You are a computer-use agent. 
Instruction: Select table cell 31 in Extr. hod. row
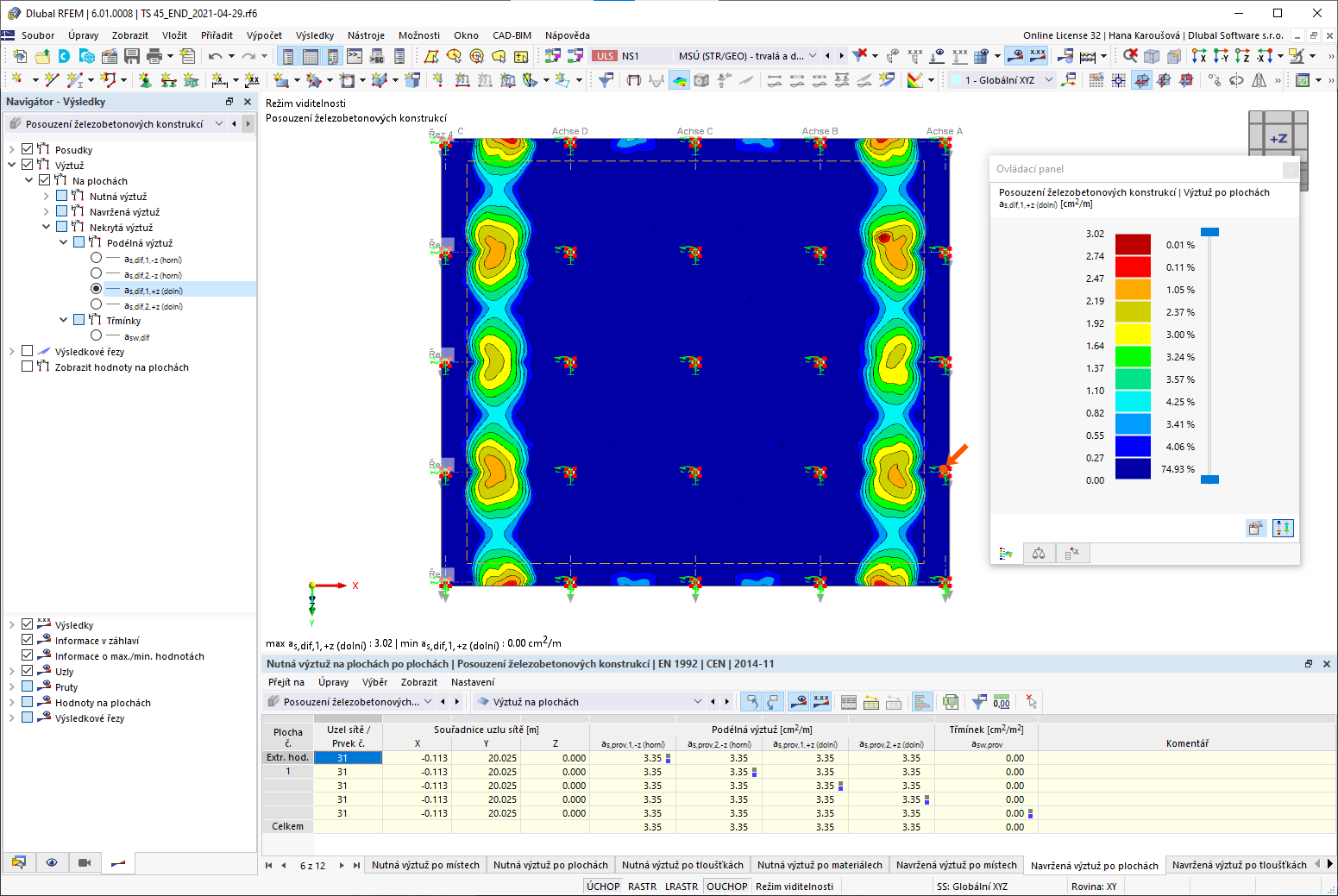348,758
